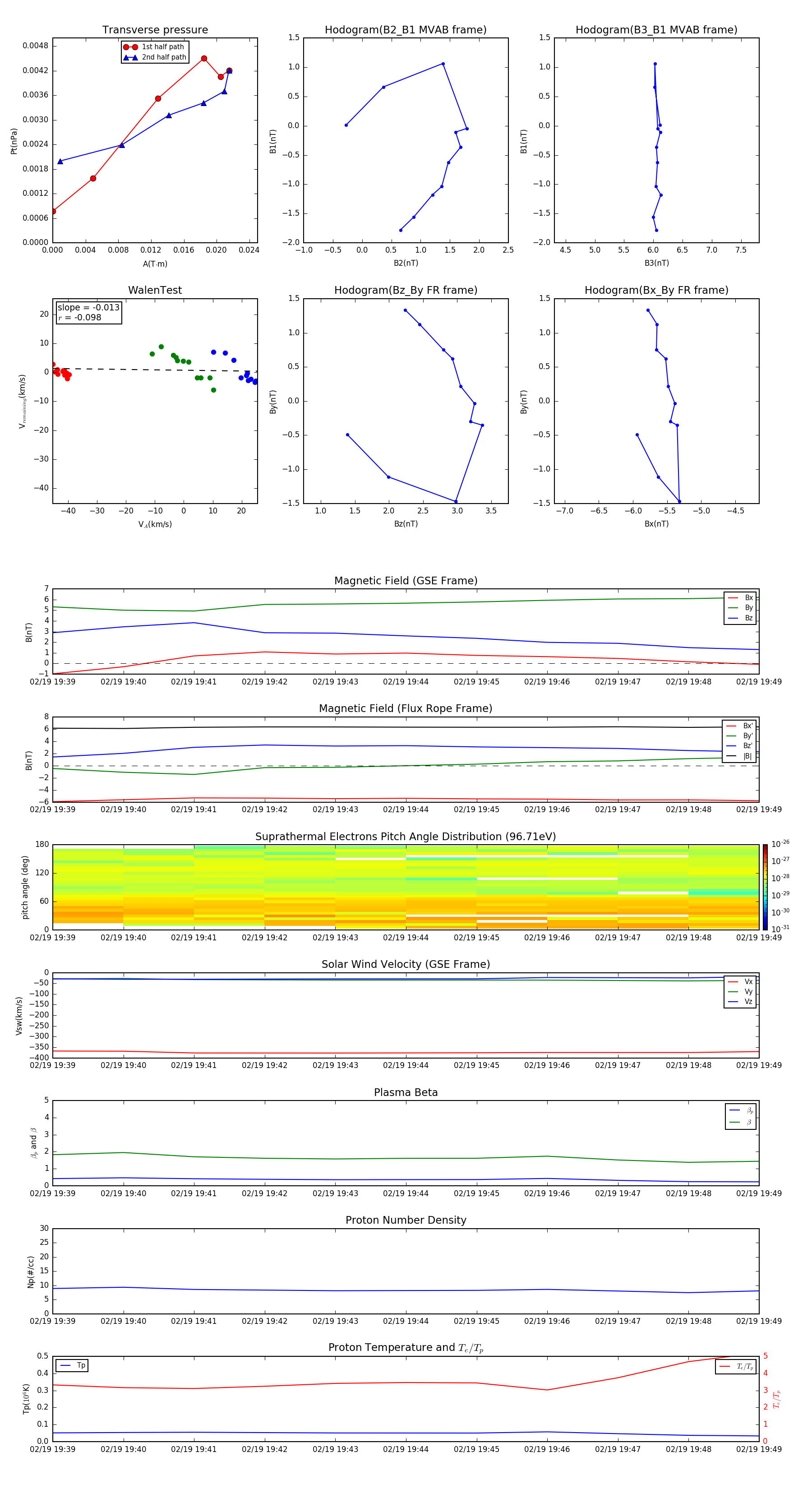Image resolution: width=812 pixels, height=1489 pixels.
Task: Click 'Hodogram(Bz_By FR frame)' title
Action: click(406, 290)
